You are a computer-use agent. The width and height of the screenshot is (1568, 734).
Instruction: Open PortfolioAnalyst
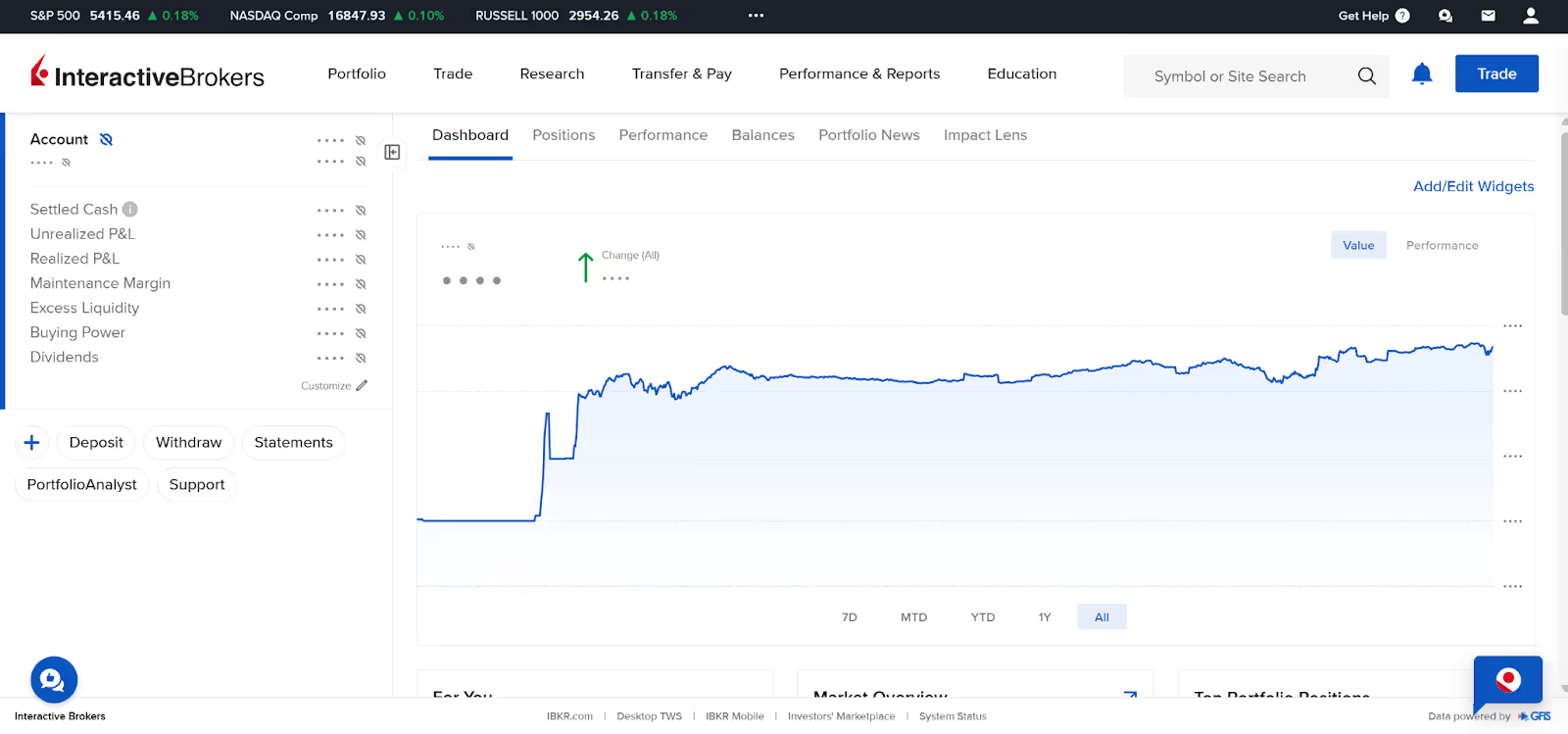tap(82, 485)
